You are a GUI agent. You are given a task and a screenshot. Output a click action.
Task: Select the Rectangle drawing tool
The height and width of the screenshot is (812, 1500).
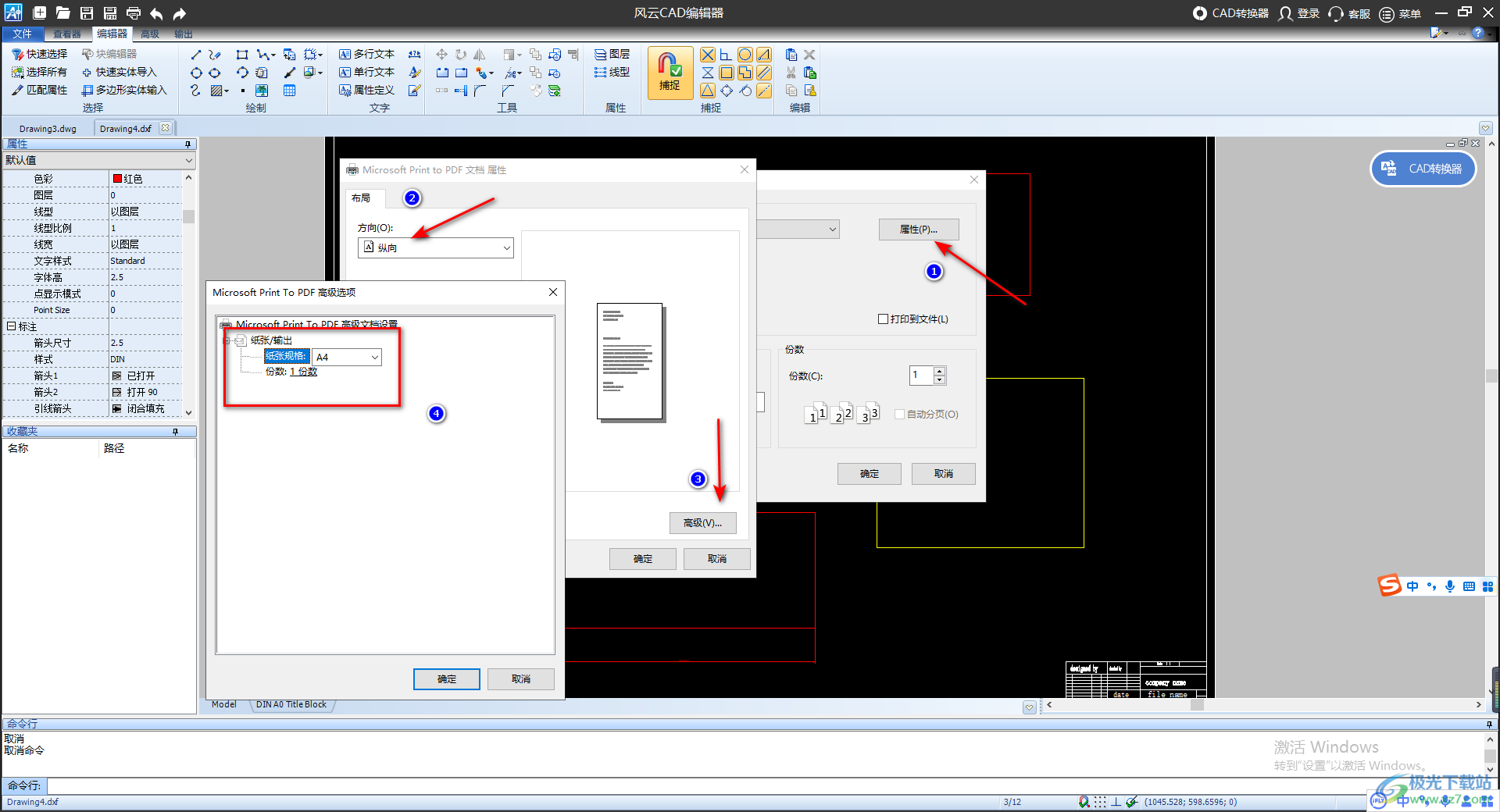coord(242,55)
